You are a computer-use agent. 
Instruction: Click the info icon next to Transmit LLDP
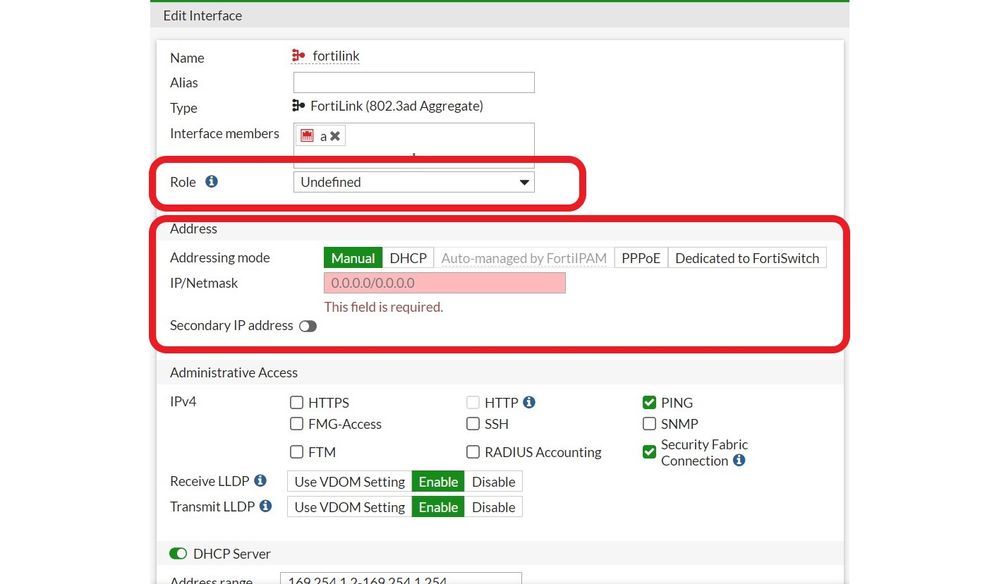(266, 506)
